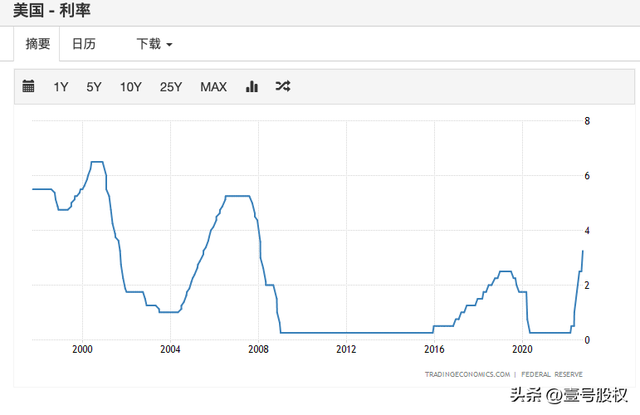
Task: Select the 1Y time range
Action: (61, 87)
